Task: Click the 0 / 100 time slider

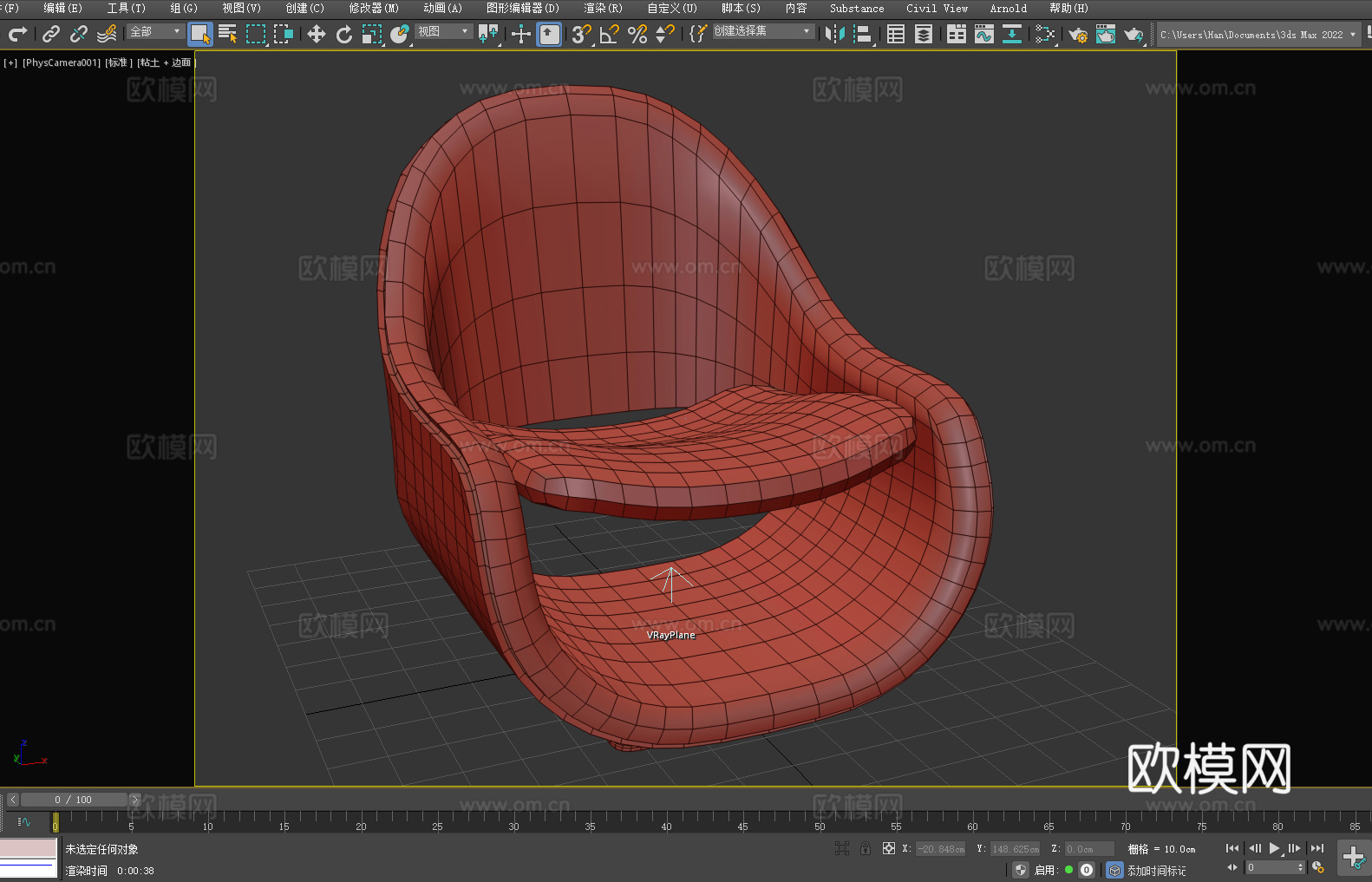Action: (x=74, y=800)
